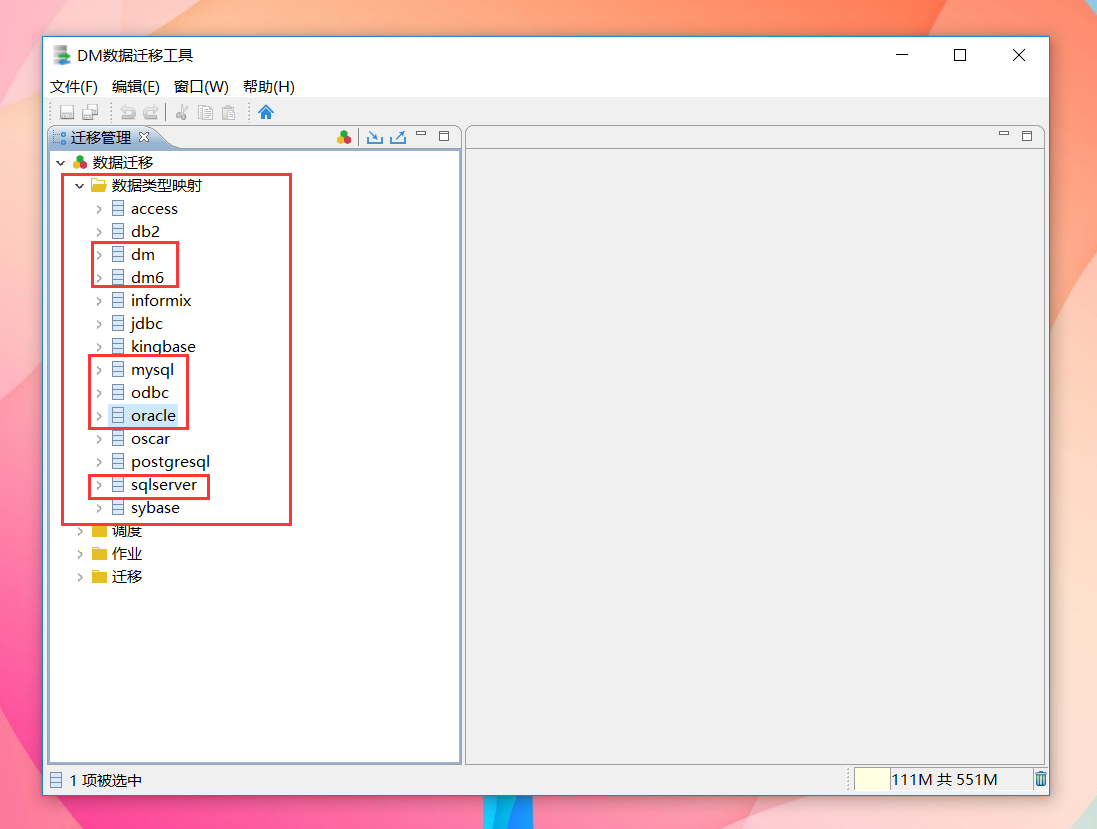Image resolution: width=1097 pixels, height=829 pixels.
Task: Click the Copy toolbar icon
Action: click(x=206, y=113)
